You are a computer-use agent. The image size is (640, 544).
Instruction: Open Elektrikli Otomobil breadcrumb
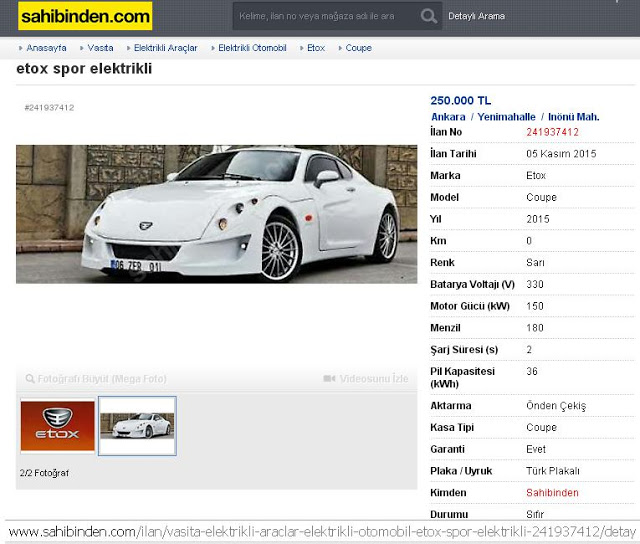(x=252, y=48)
